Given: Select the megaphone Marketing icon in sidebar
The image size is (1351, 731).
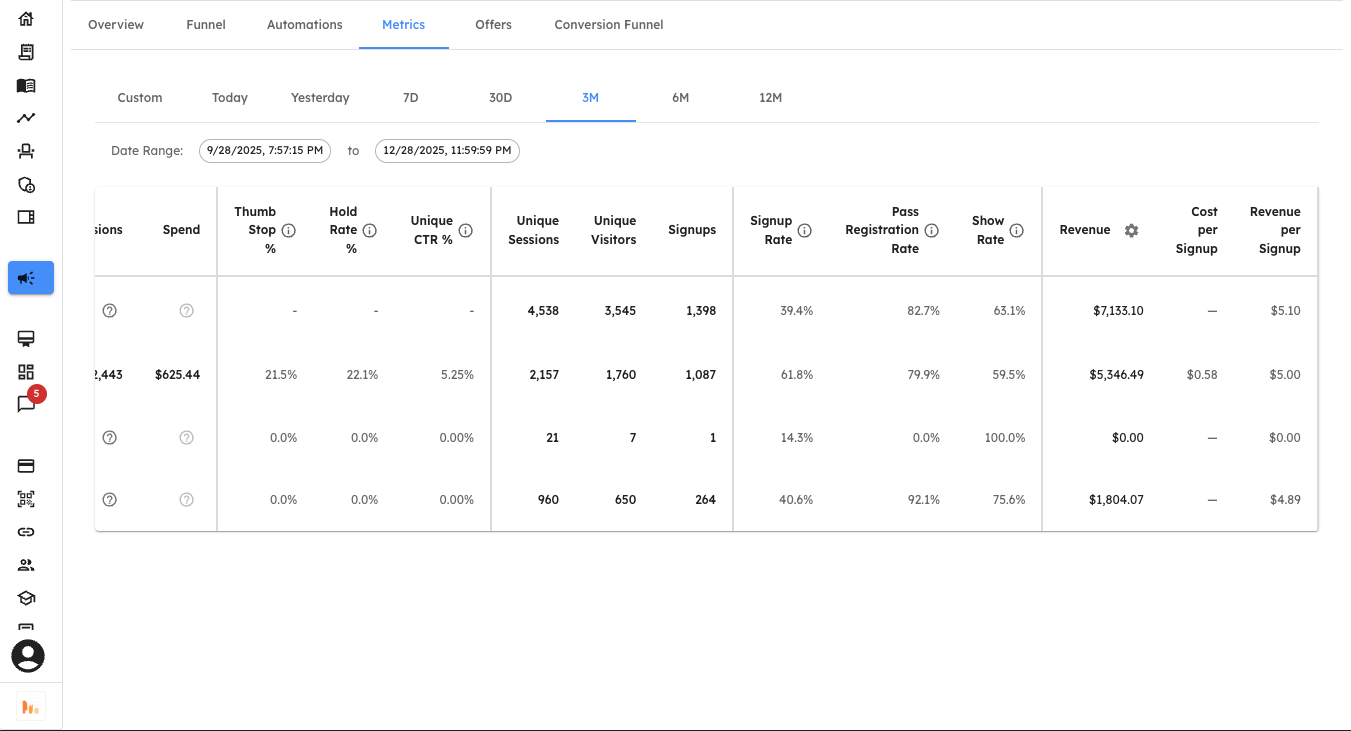Looking at the screenshot, I should (30, 278).
